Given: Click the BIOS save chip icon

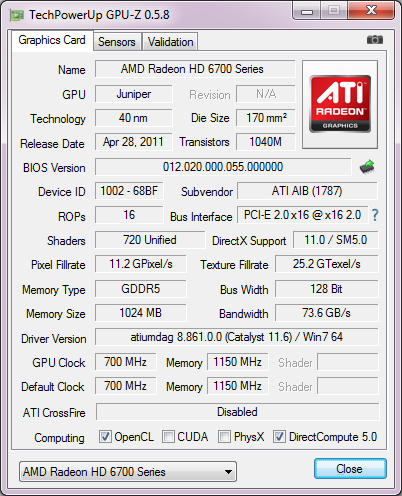Looking at the screenshot, I should coord(367,167).
